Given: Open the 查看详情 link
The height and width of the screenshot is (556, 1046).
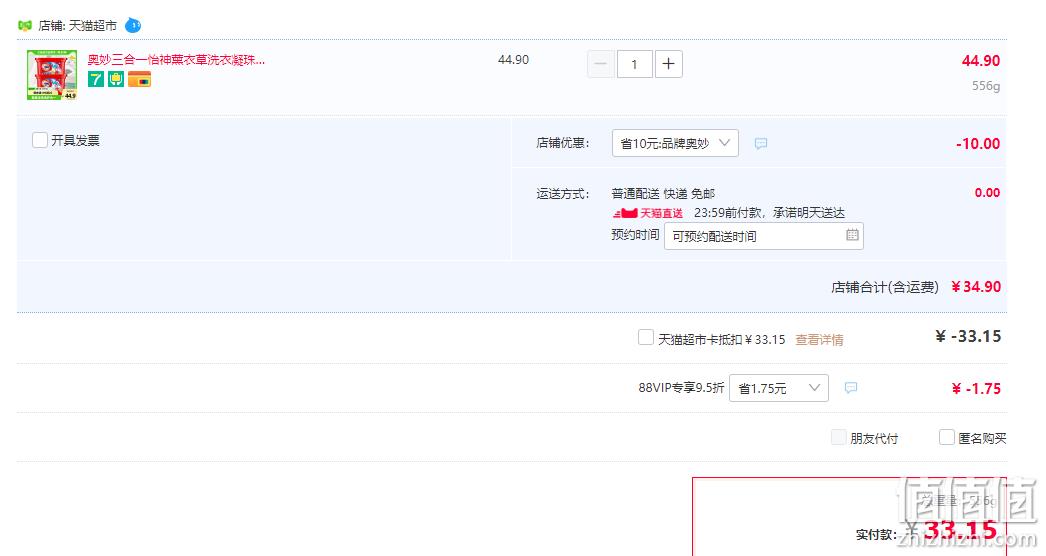Looking at the screenshot, I should pos(819,340).
